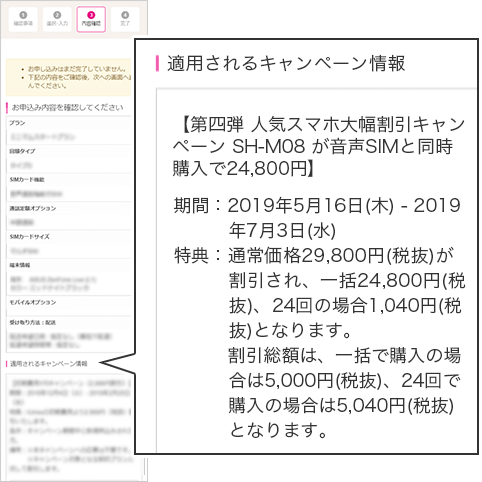Screen dimensions: 482x482
Task: Select the プラン row label
Action: tap(17, 123)
